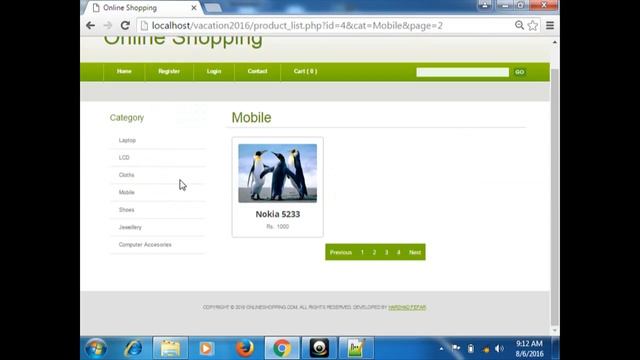Launch Firefox from taskbar

click(244, 348)
